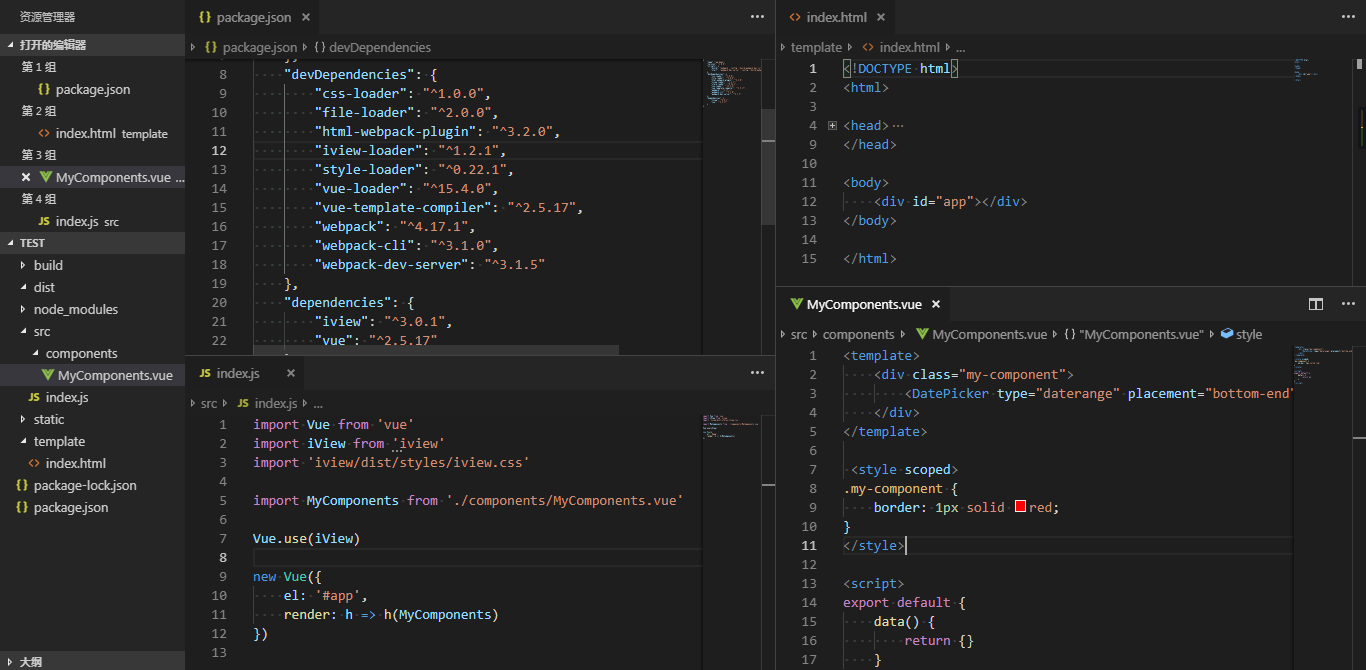The height and width of the screenshot is (670, 1366).
Task: Open the more actions (…) icon in index.html pane
Action: click(x=1348, y=17)
